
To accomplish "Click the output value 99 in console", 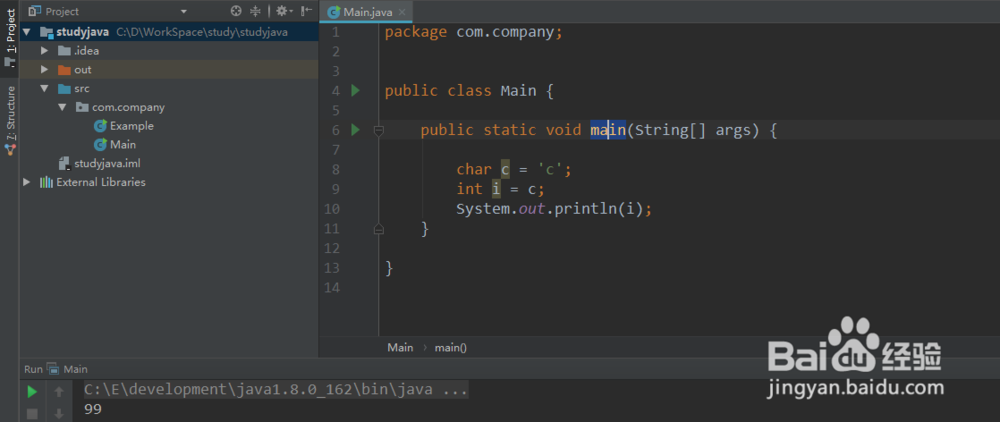I will pyautogui.click(x=93, y=409).
